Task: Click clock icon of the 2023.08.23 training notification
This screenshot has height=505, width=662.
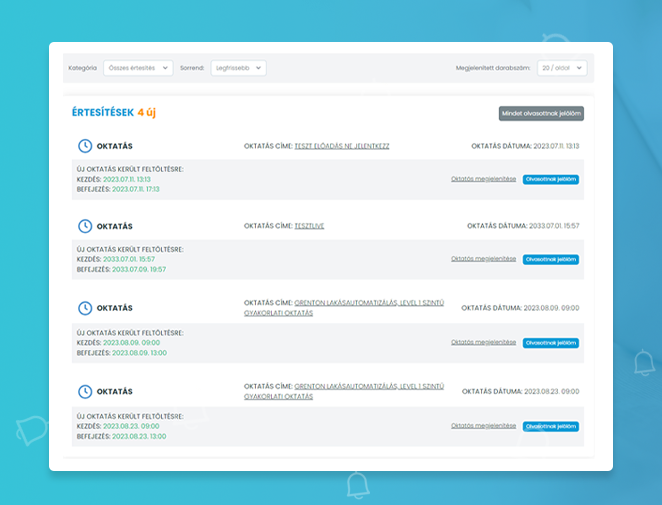Action: click(x=85, y=391)
